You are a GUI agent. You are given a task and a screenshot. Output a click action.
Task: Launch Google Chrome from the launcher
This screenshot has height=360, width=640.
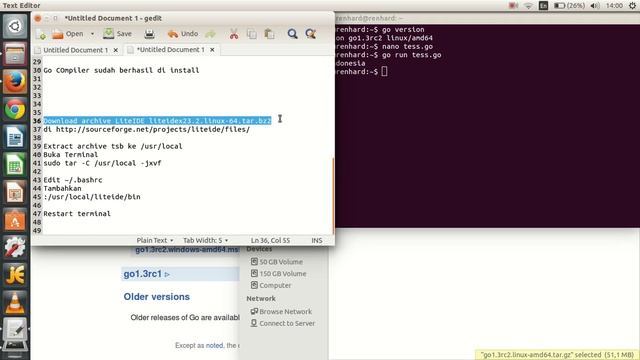15,109
